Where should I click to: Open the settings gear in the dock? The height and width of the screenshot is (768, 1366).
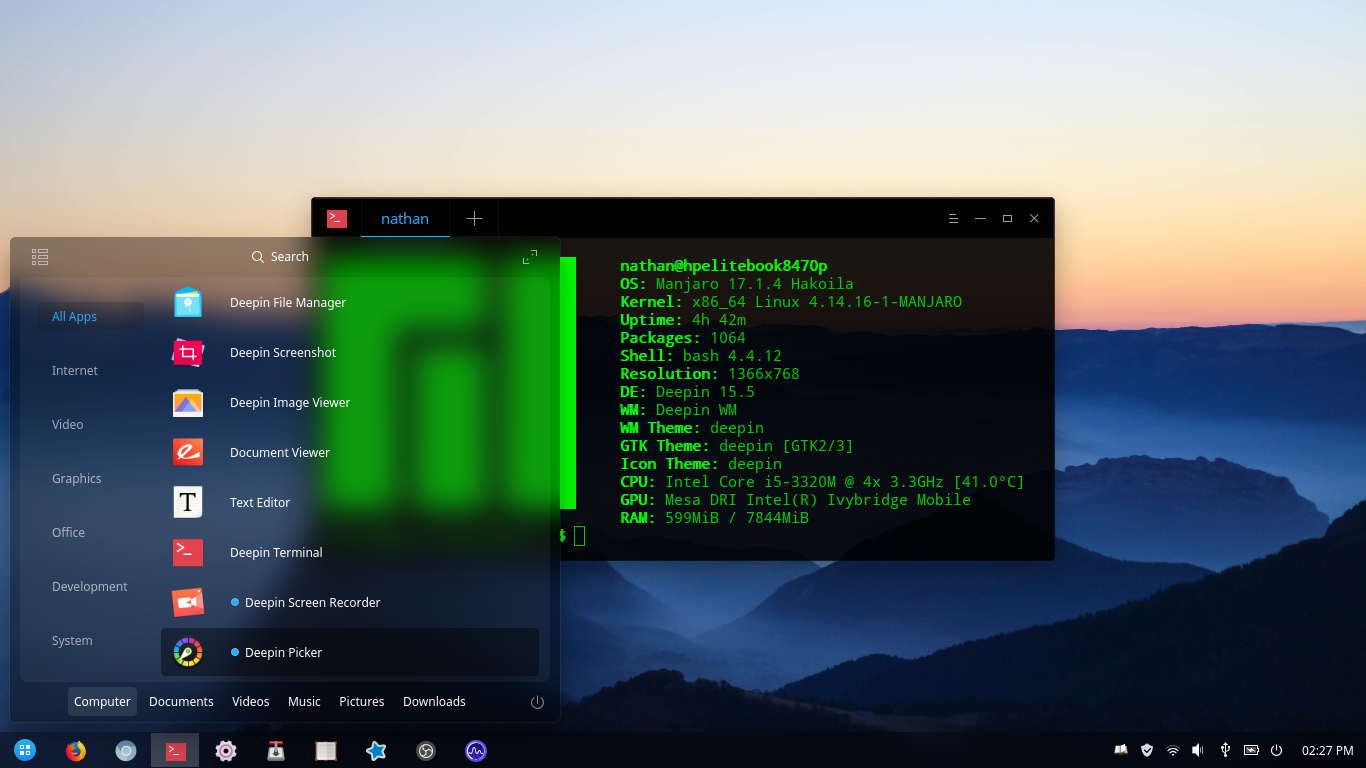point(226,750)
